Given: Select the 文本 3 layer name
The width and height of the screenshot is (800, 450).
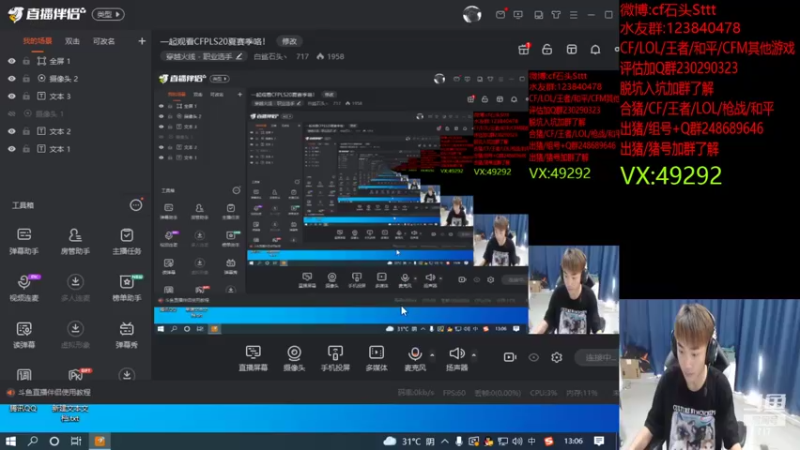Looking at the screenshot, I should point(60,96).
